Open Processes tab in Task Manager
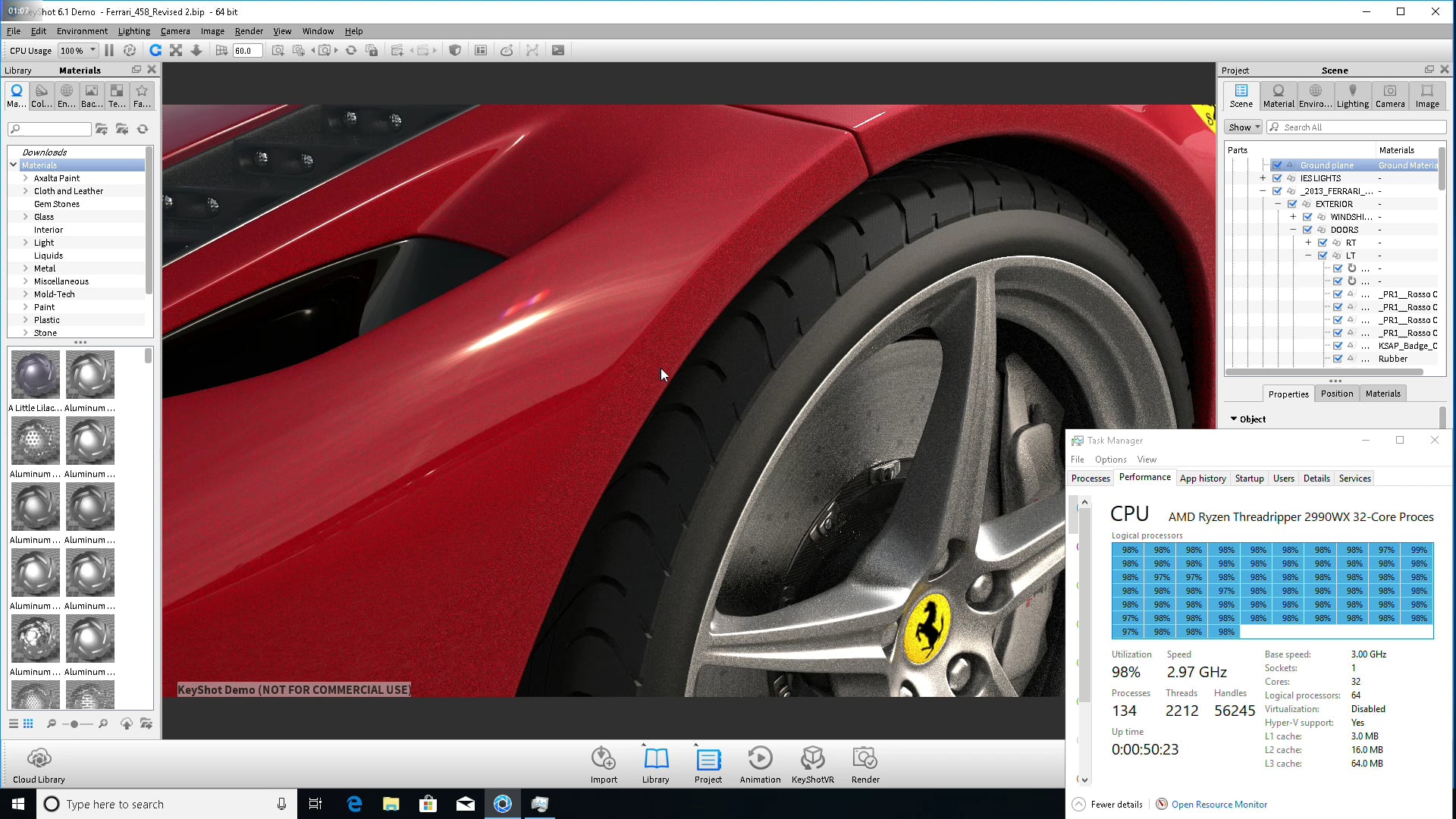This screenshot has width=1456, height=819. pyautogui.click(x=1090, y=479)
